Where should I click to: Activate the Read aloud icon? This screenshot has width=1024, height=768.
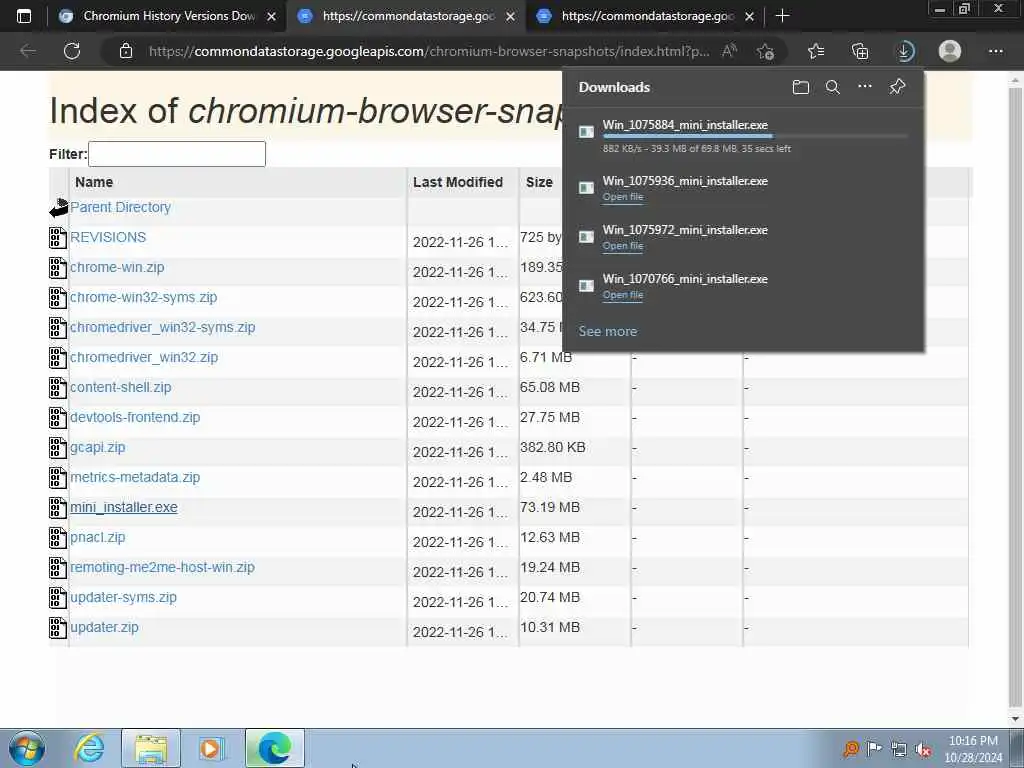[729, 51]
